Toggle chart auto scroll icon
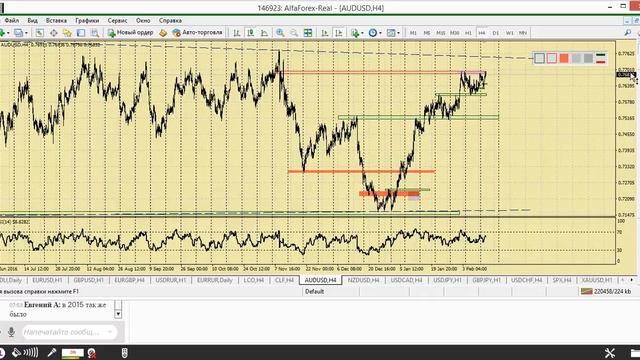The image size is (640, 360). 325,33
